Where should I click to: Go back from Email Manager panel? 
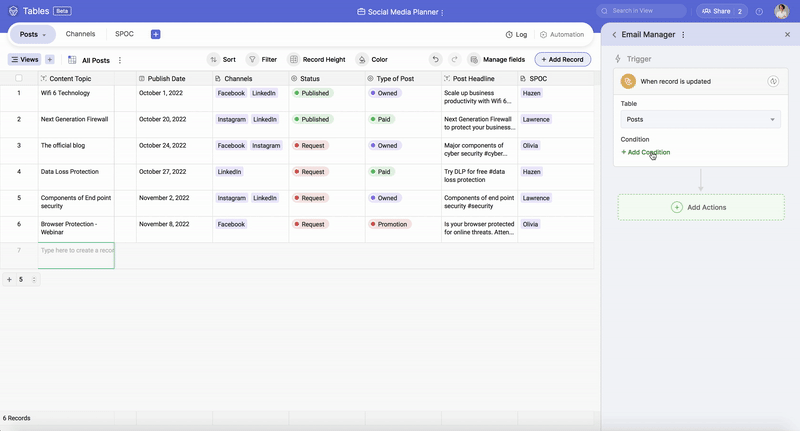click(x=614, y=34)
